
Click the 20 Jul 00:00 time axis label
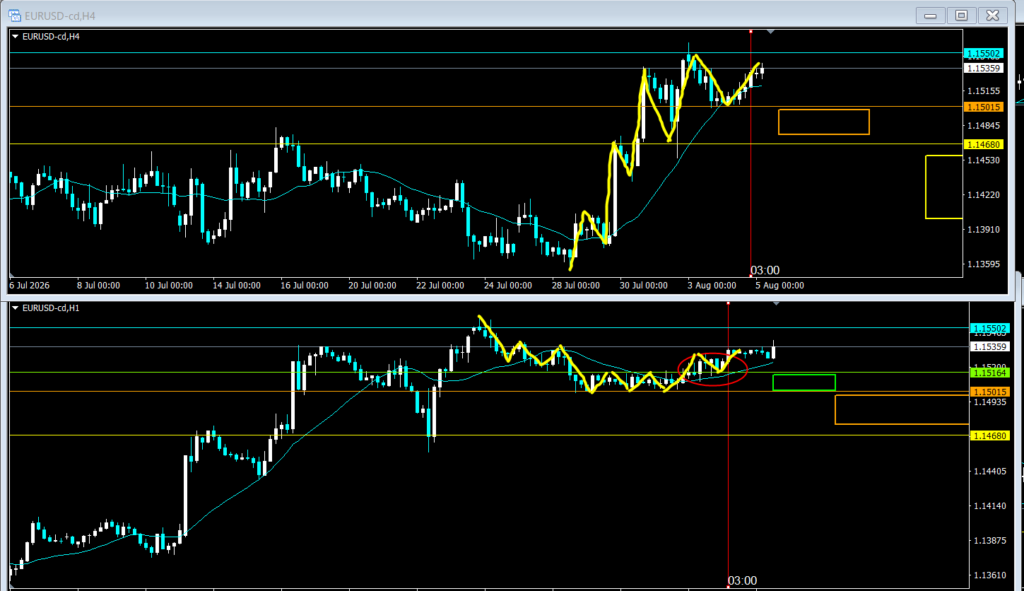(372, 285)
